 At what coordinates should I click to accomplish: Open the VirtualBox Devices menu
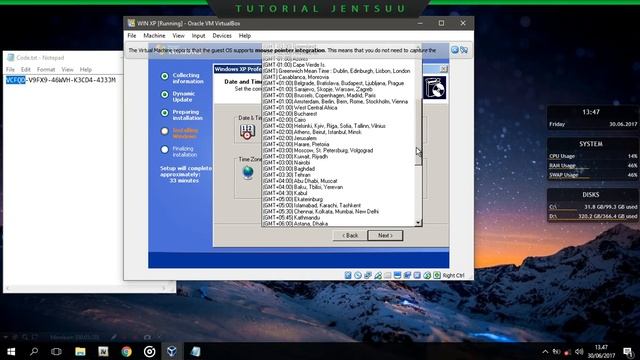coord(222,36)
